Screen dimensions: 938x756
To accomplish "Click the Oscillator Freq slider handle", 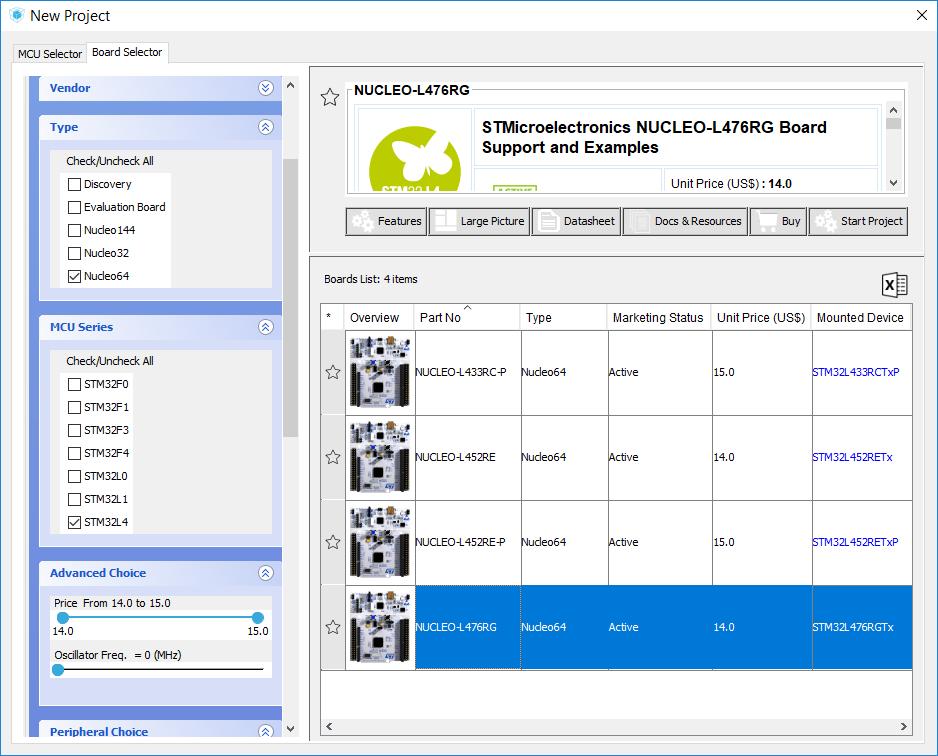I will pos(58,669).
